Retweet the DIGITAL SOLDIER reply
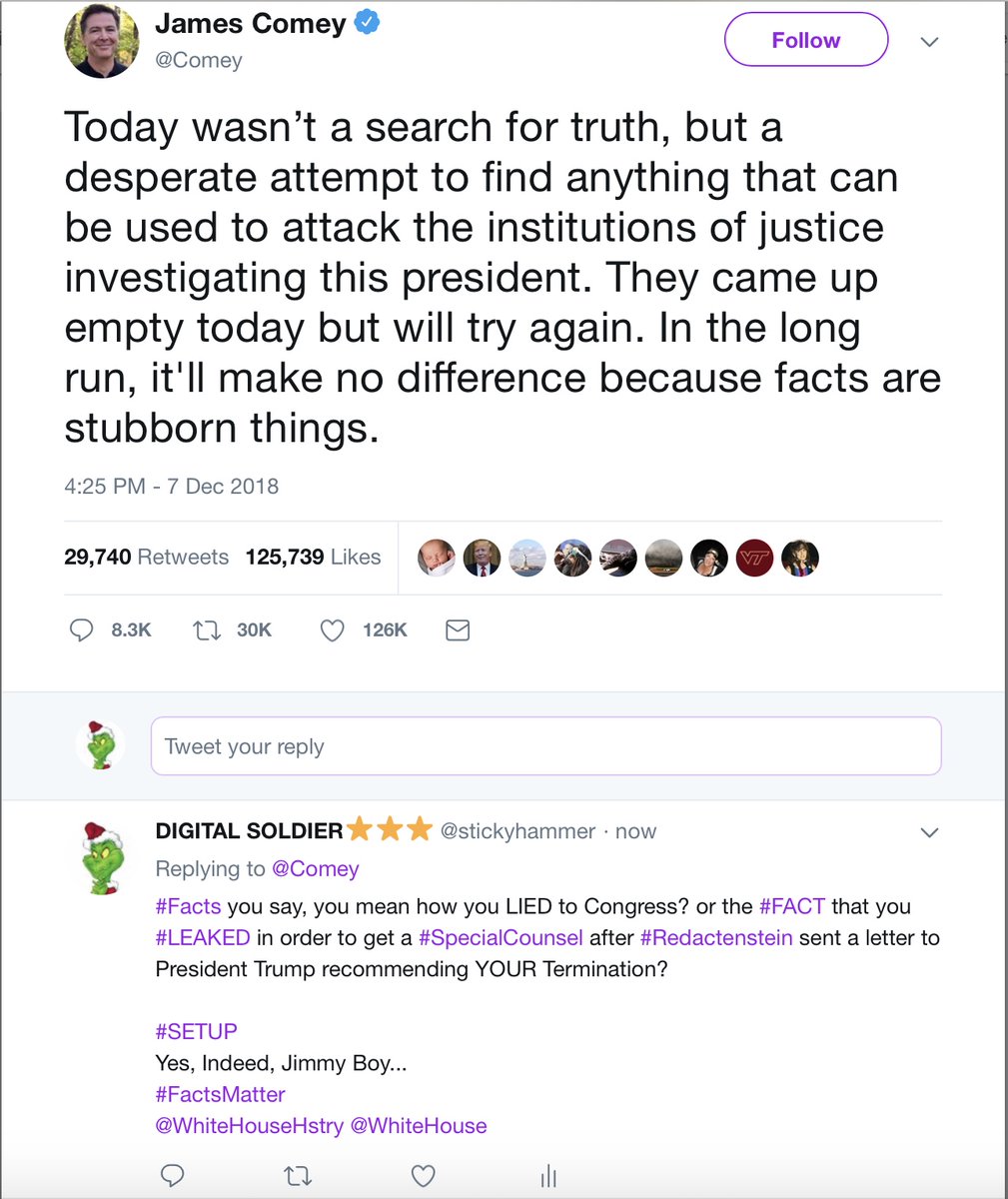Screen dimensions: 1008x1199 [x=298, y=1176]
